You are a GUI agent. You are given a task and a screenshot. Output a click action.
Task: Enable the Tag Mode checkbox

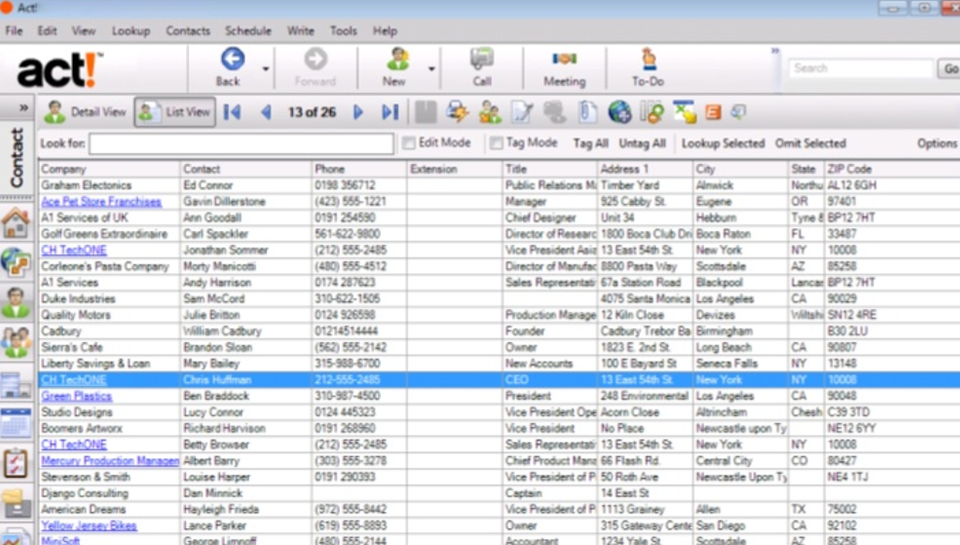[497, 143]
